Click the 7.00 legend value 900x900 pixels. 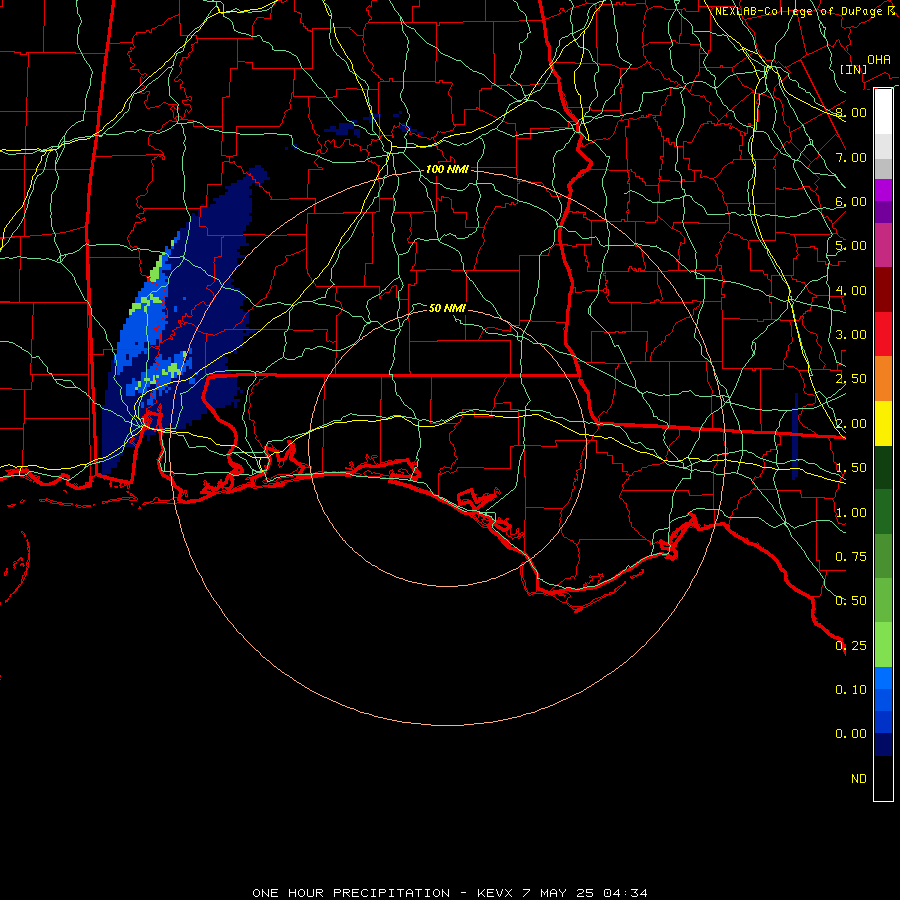tap(851, 157)
